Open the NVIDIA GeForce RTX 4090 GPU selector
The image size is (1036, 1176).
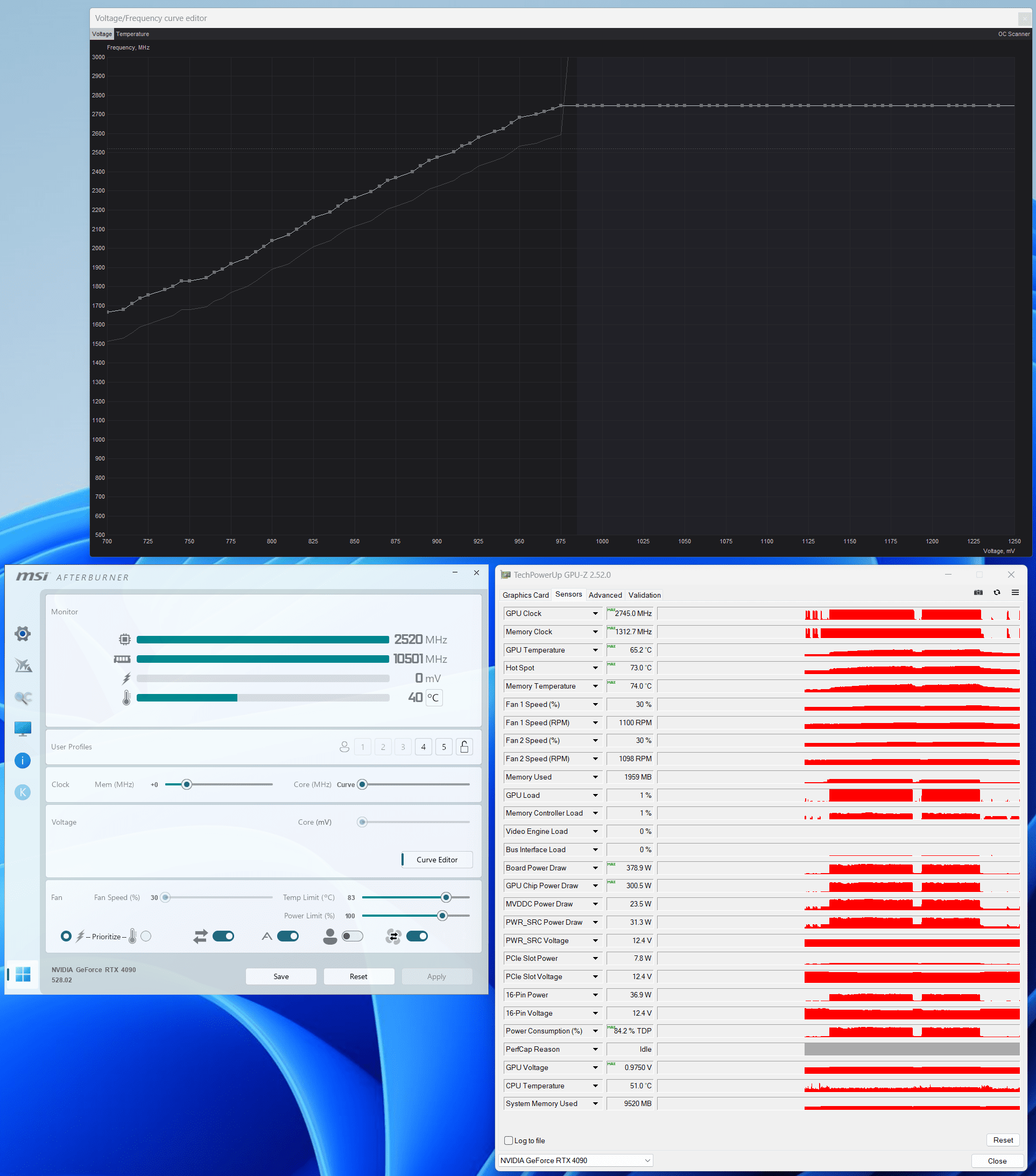click(575, 1160)
